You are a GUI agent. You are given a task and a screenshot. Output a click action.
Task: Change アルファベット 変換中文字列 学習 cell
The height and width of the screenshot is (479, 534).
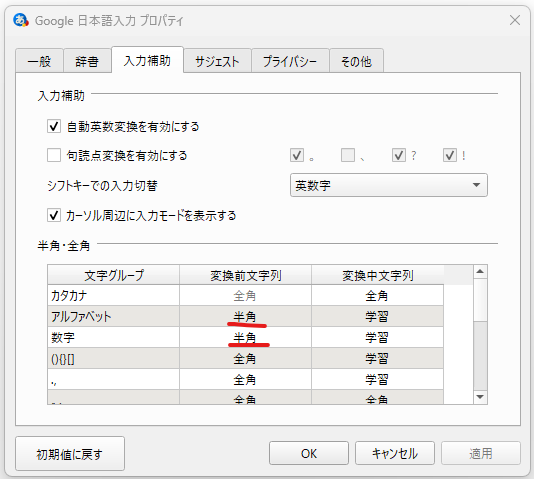pos(377,316)
